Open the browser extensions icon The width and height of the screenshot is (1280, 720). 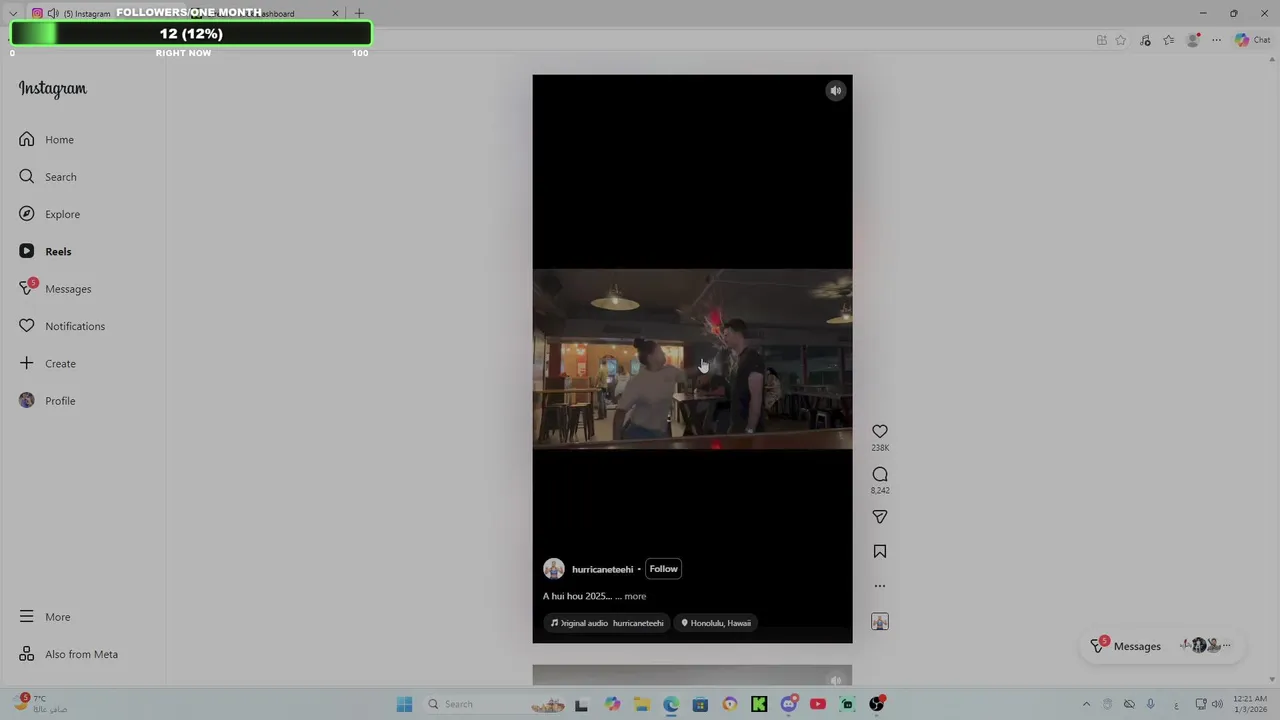(x=1145, y=40)
